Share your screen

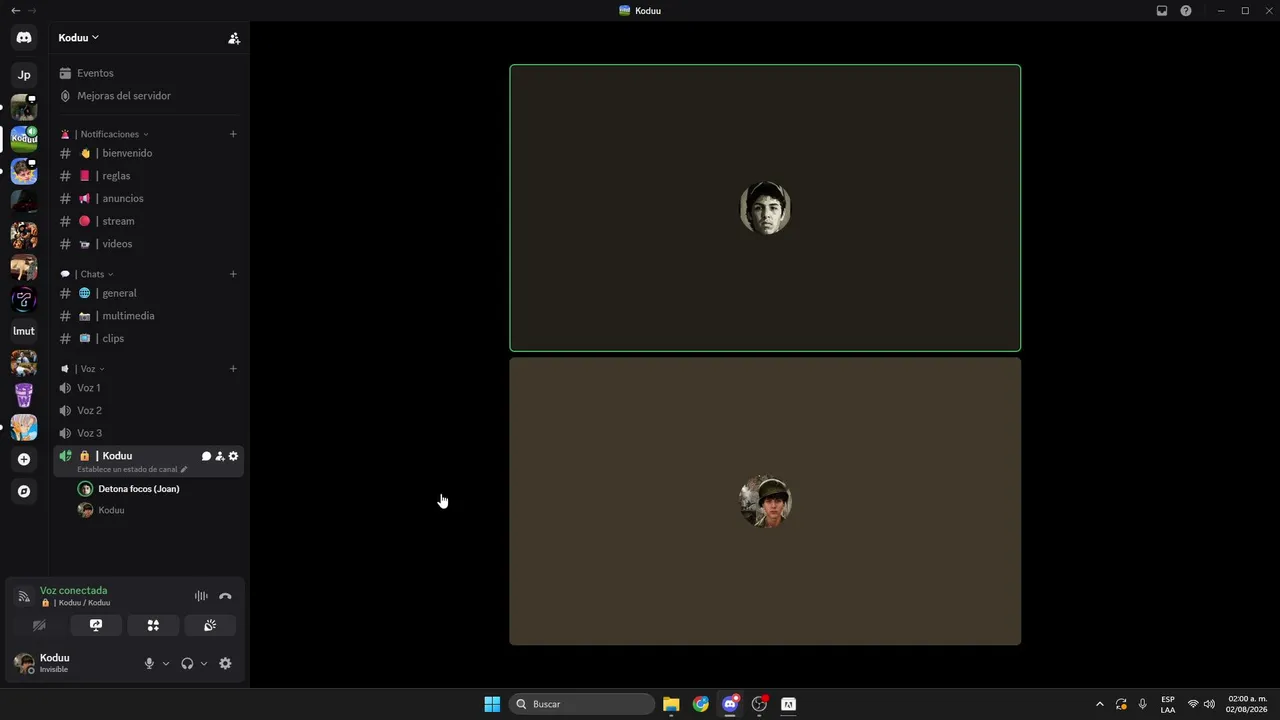[96, 625]
